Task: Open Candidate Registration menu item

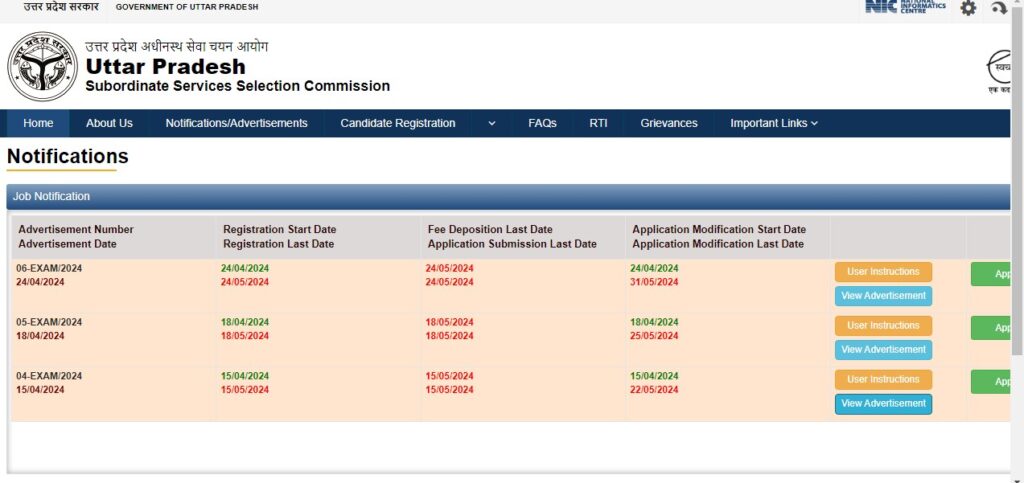Action: [398, 123]
